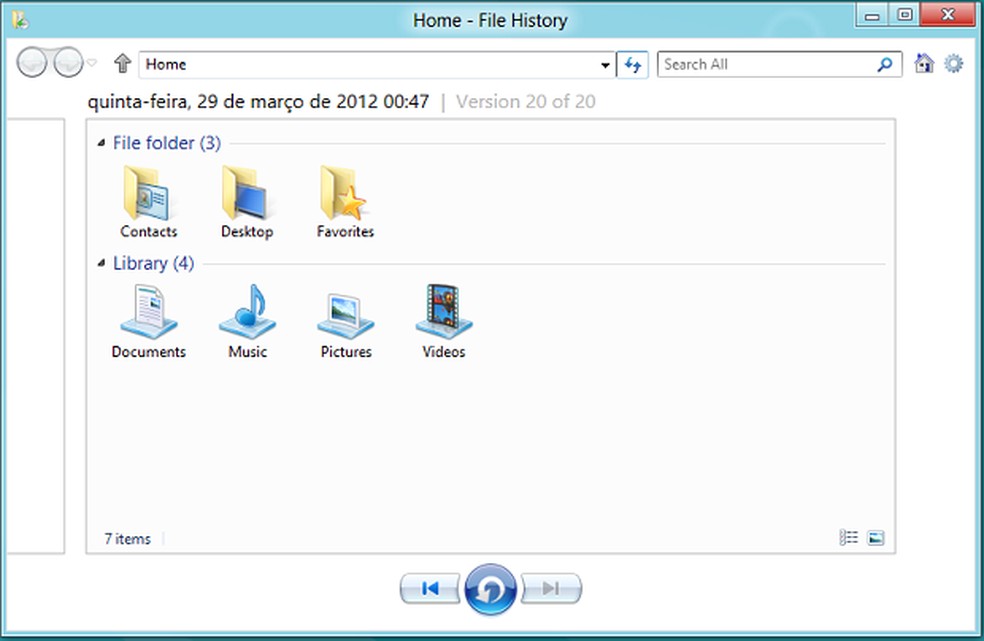
Task: Open the Contacts folder
Action: tap(149, 202)
